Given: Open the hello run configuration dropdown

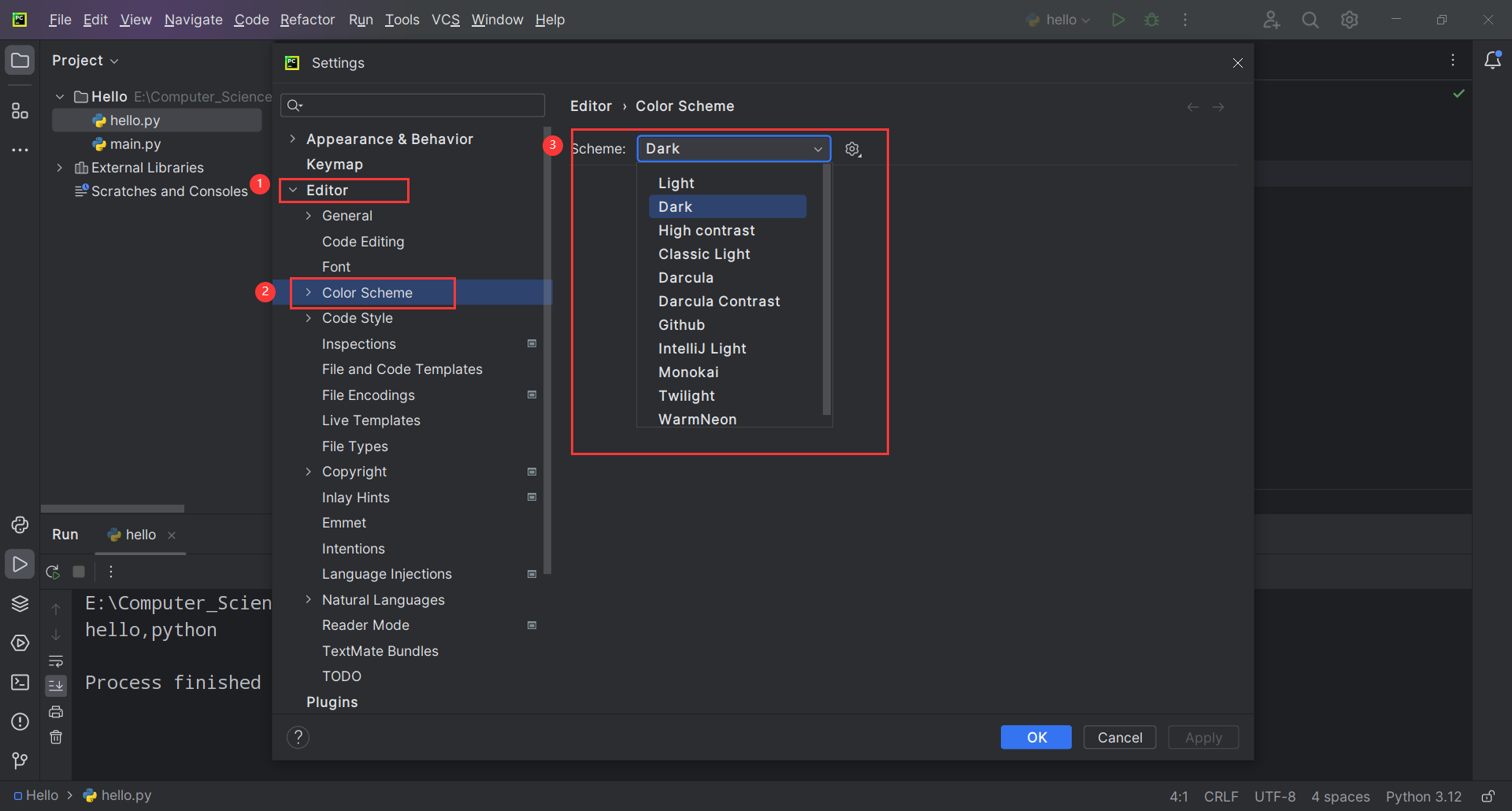Looking at the screenshot, I should [x=1058, y=20].
